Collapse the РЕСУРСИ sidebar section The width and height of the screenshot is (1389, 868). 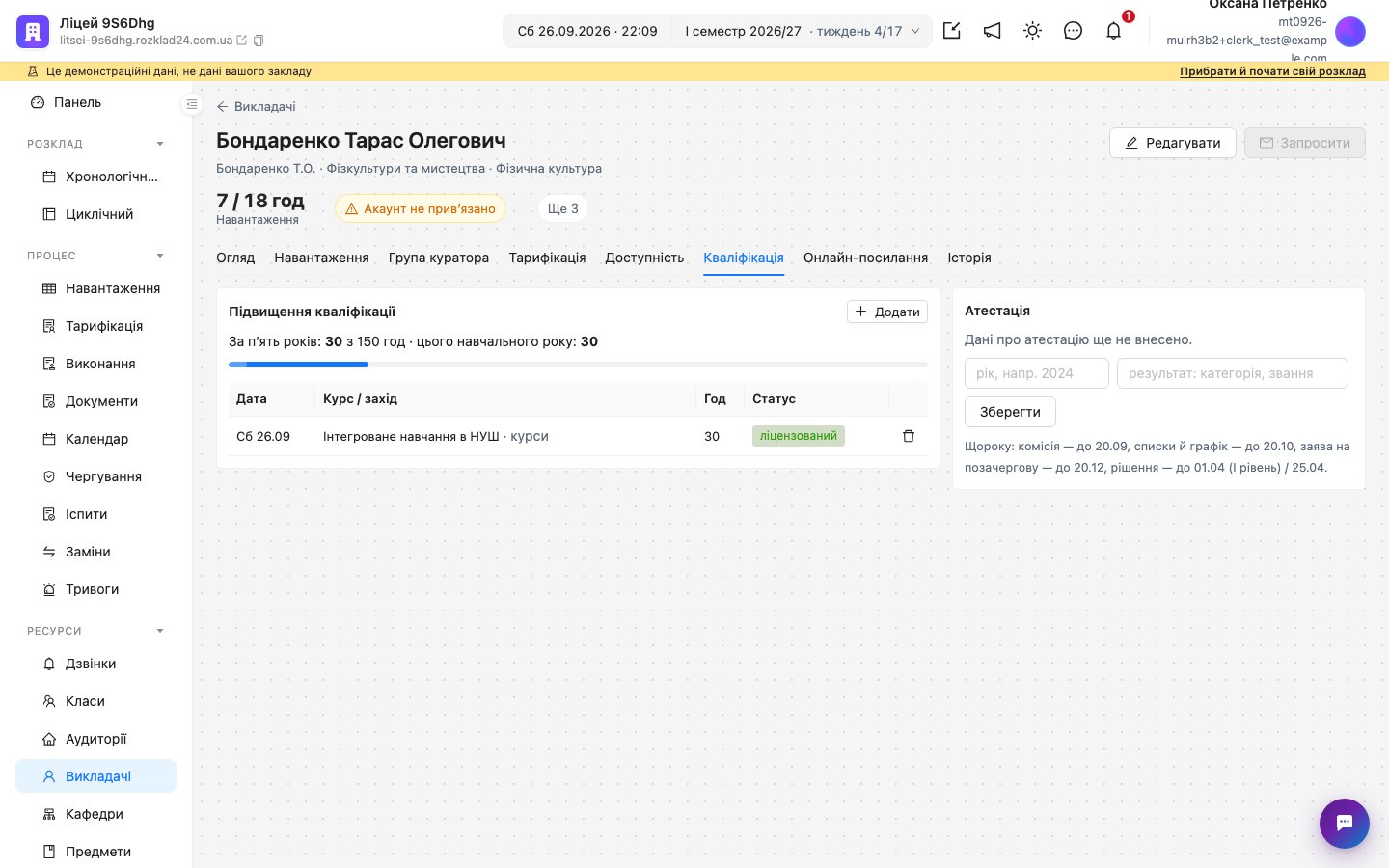click(160, 631)
